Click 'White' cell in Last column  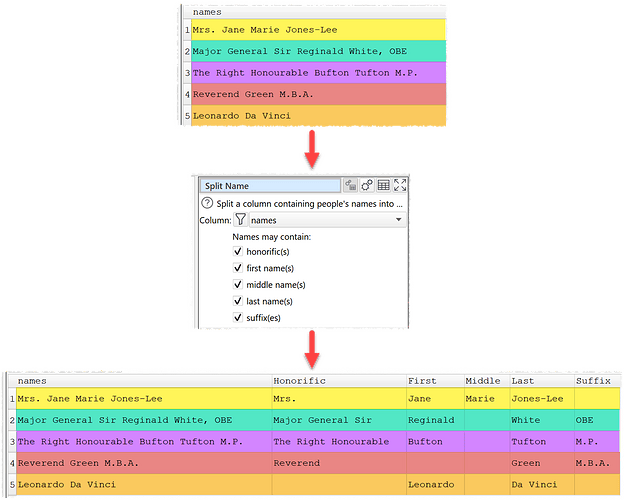click(542, 420)
